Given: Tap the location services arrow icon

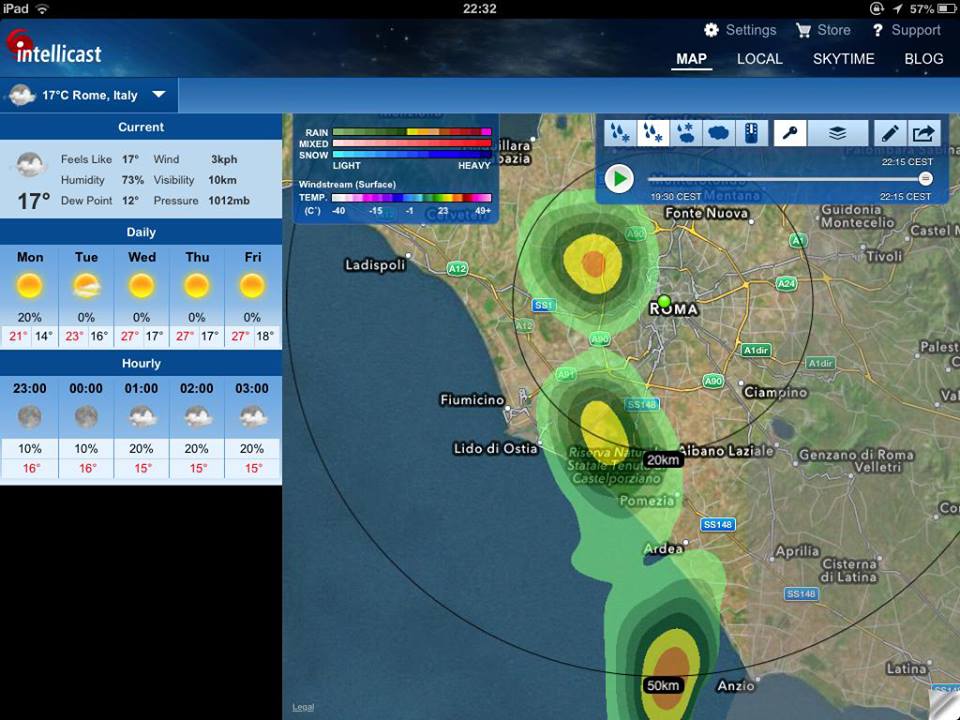Looking at the screenshot, I should click(897, 9).
